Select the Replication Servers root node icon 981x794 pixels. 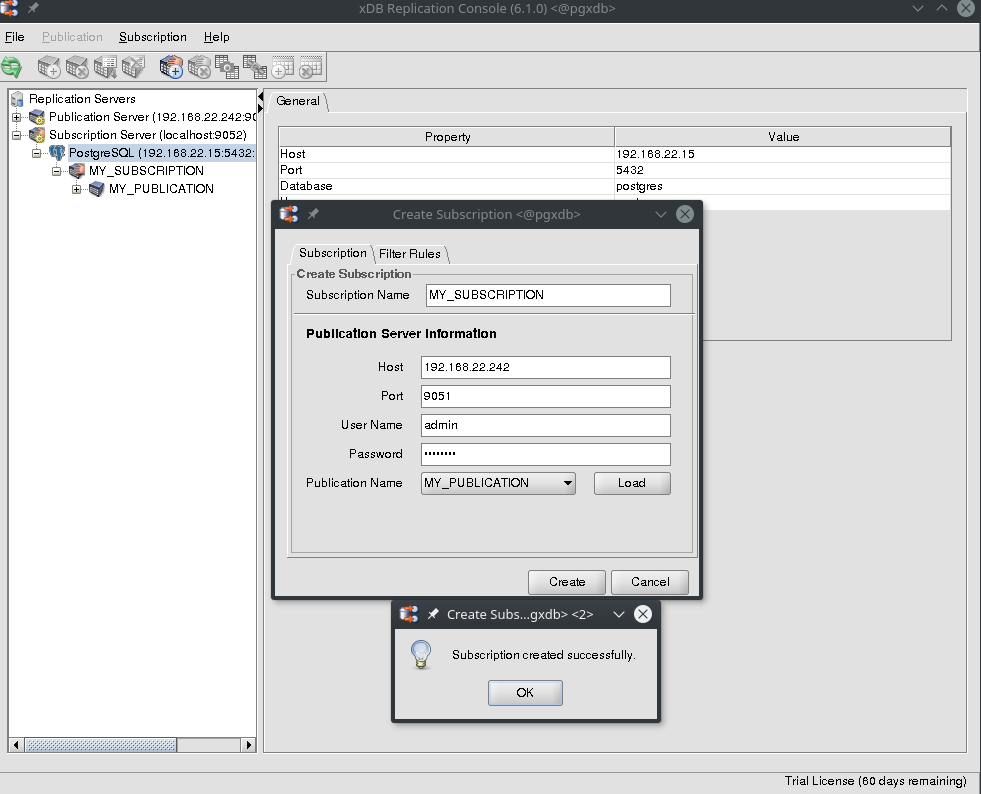pos(18,99)
